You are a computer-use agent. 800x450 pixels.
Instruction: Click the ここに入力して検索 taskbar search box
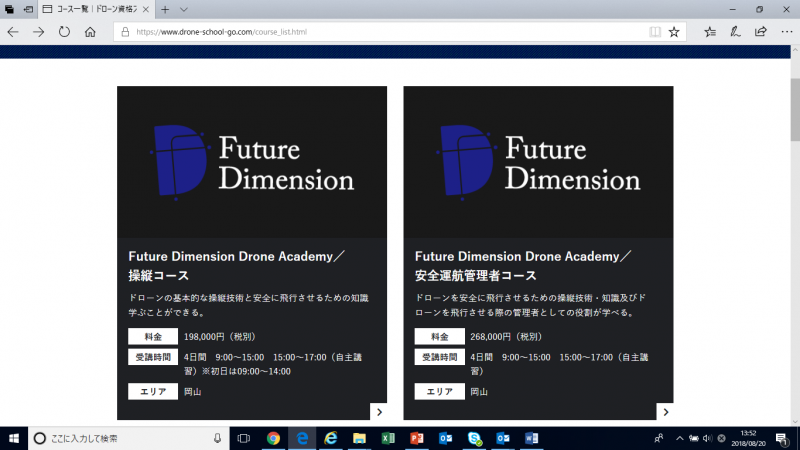point(129,438)
